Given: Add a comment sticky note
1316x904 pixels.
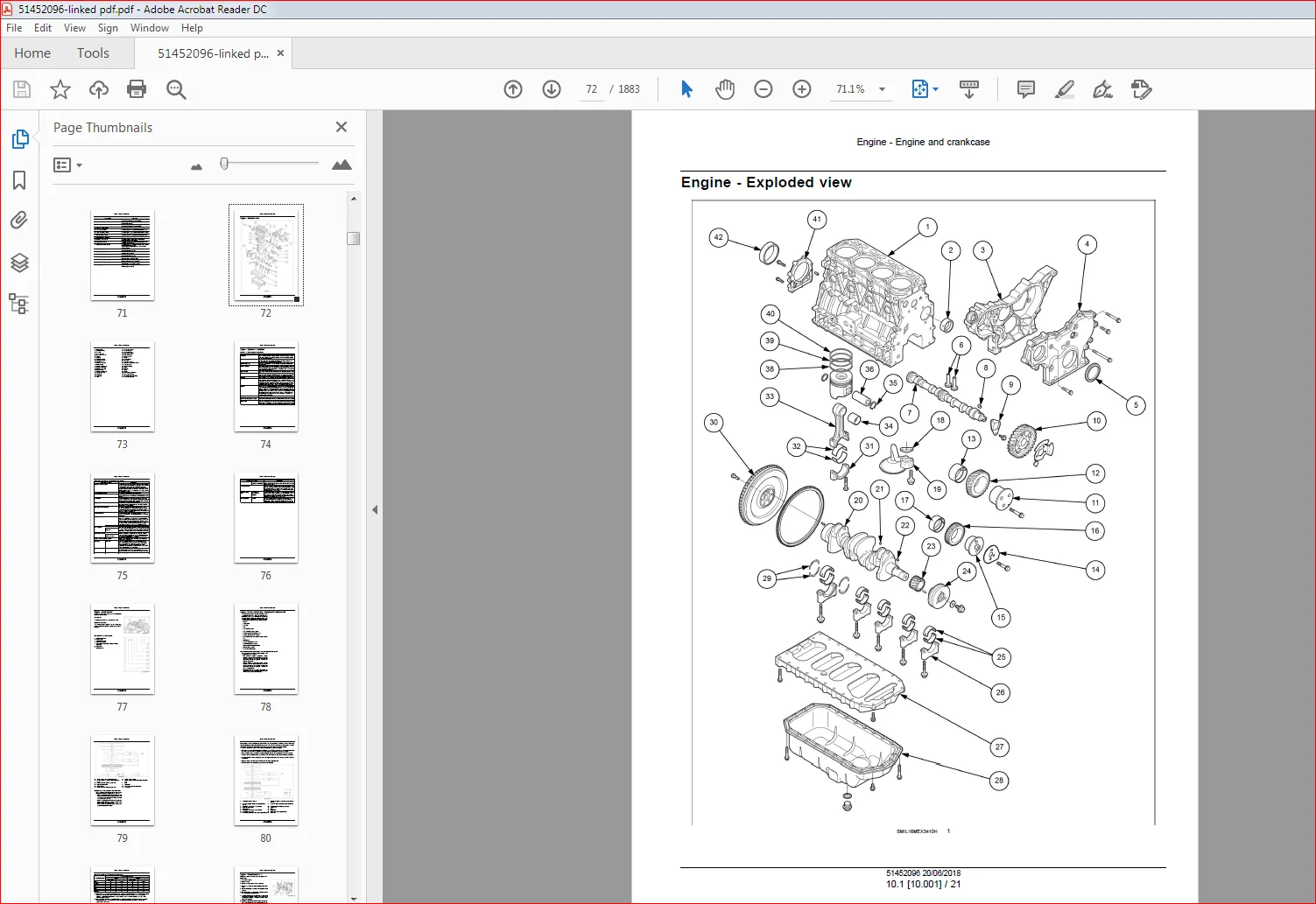Looking at the screenshot, I should click(x=1026, y=89).
